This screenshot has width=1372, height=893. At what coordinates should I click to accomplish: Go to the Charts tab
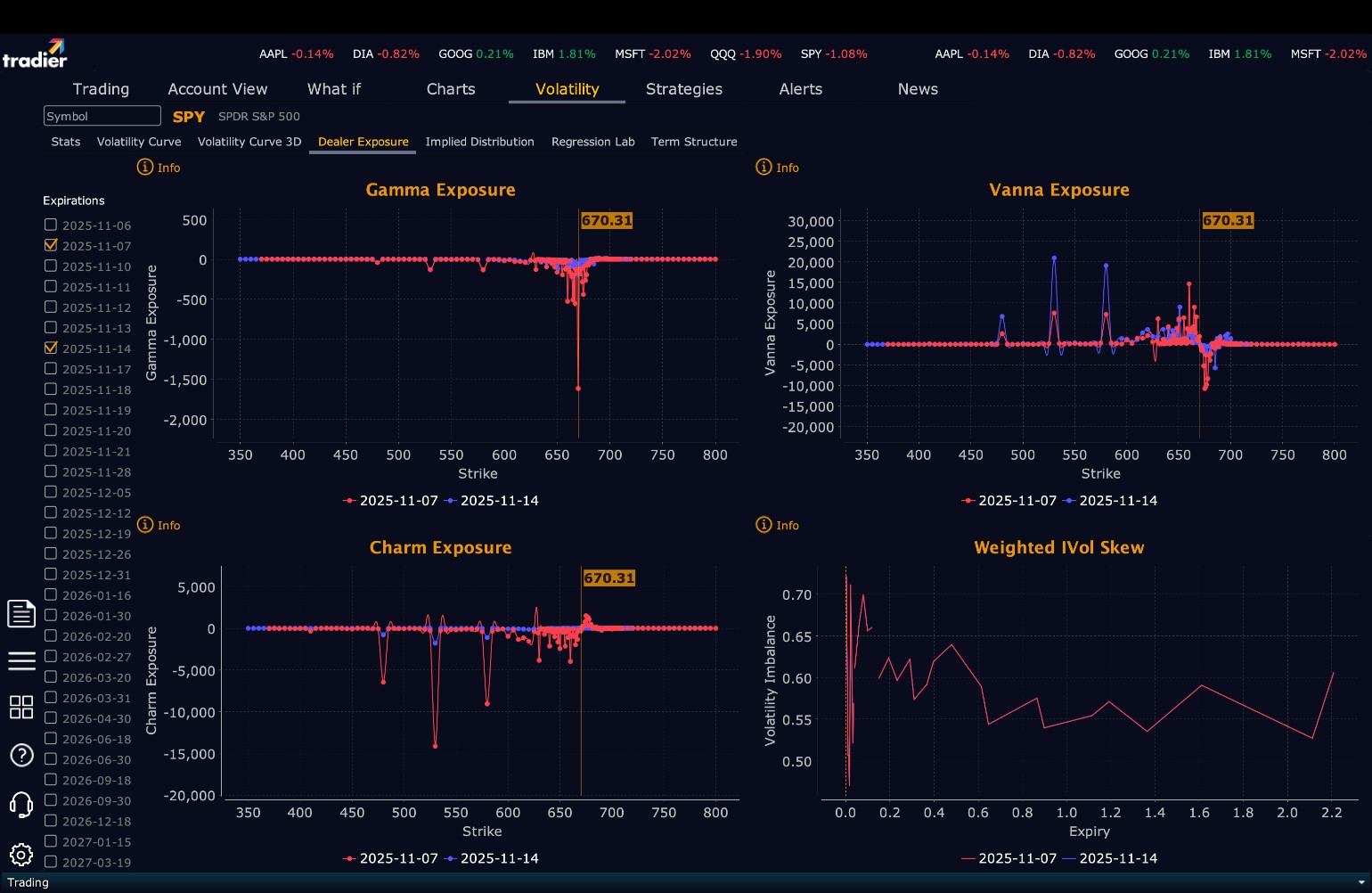tap(451, 89)
